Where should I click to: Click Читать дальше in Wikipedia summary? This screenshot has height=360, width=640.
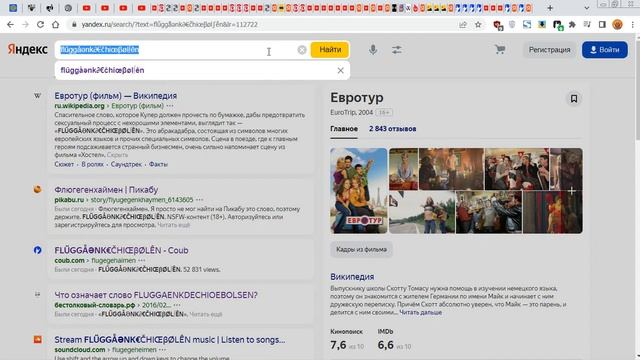click(x=420, y=312)
